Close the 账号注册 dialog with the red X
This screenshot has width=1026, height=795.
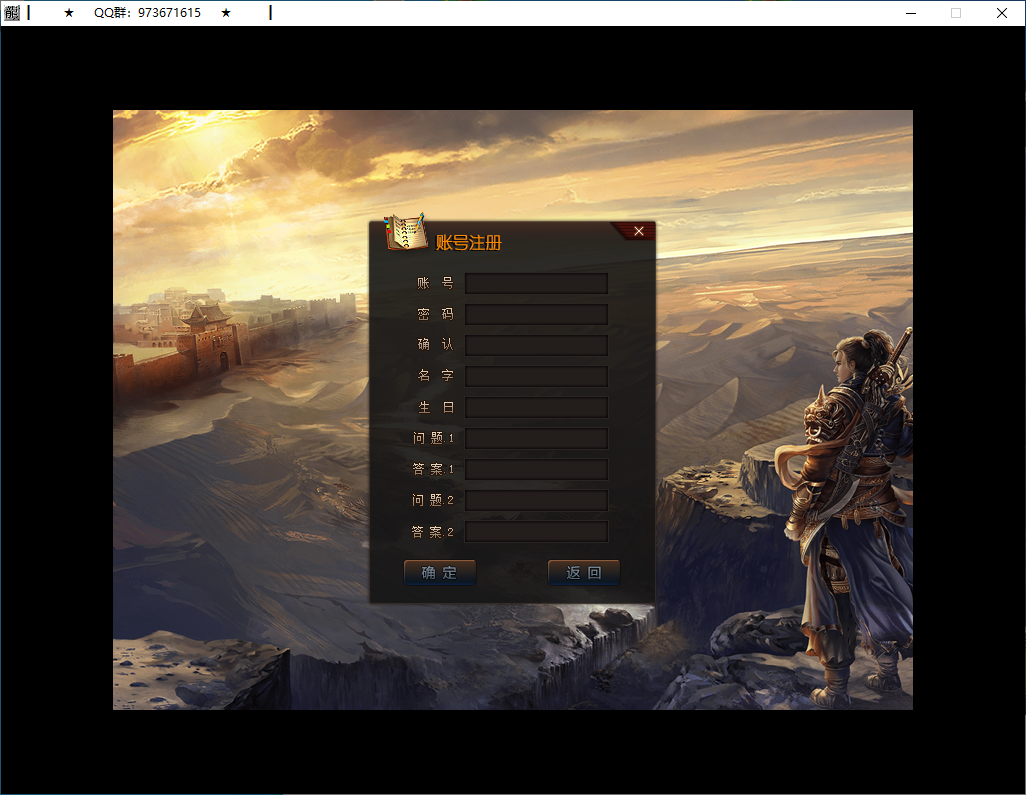click(x=639, y=231)
